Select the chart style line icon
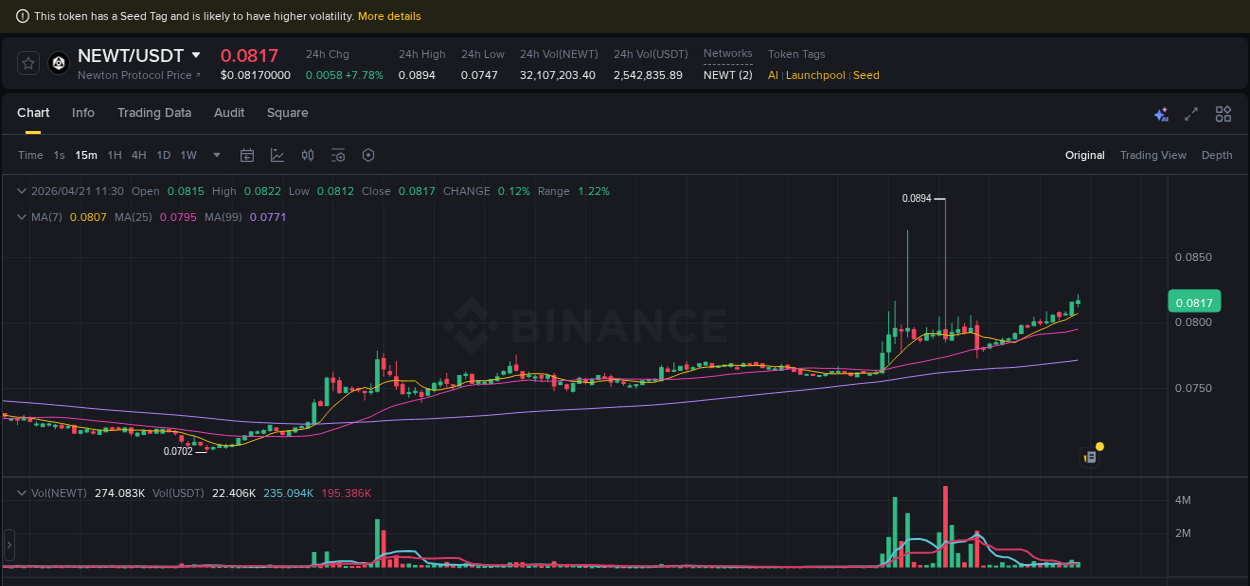Image resolution: width=1250 pixels, height=586 pixels. [275, 155]
